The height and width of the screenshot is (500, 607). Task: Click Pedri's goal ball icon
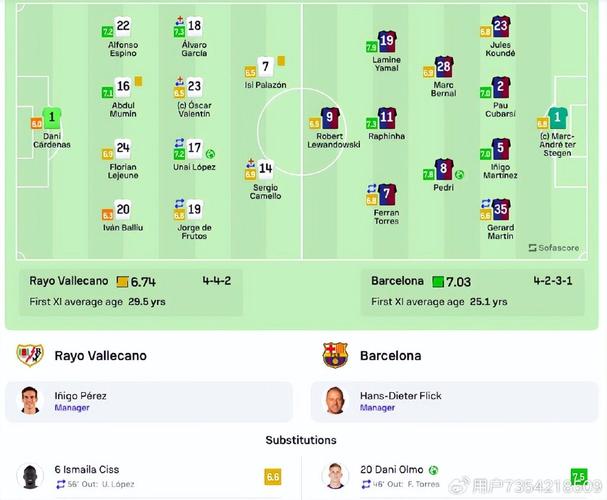click(459, 175)
